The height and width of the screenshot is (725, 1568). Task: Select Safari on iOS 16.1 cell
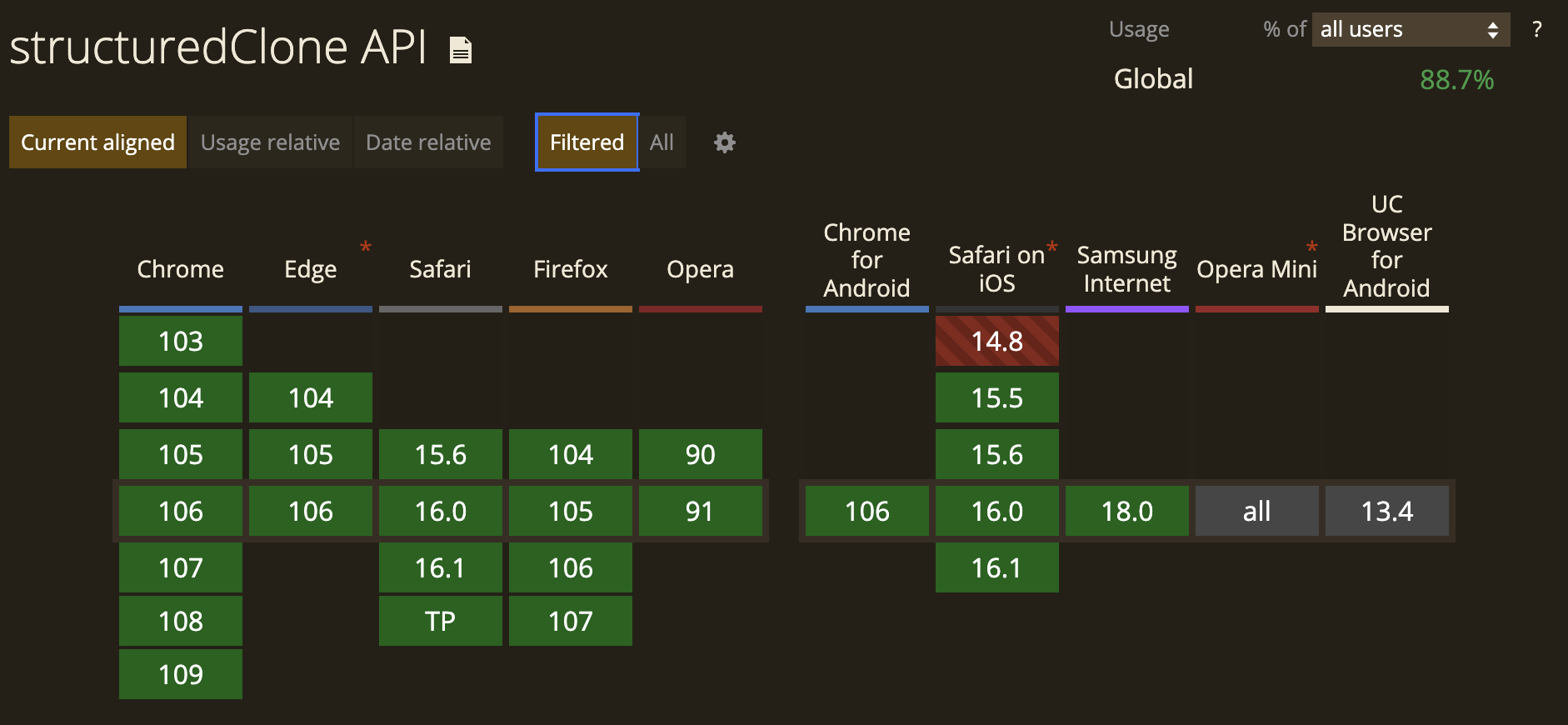tap(997, 567)
